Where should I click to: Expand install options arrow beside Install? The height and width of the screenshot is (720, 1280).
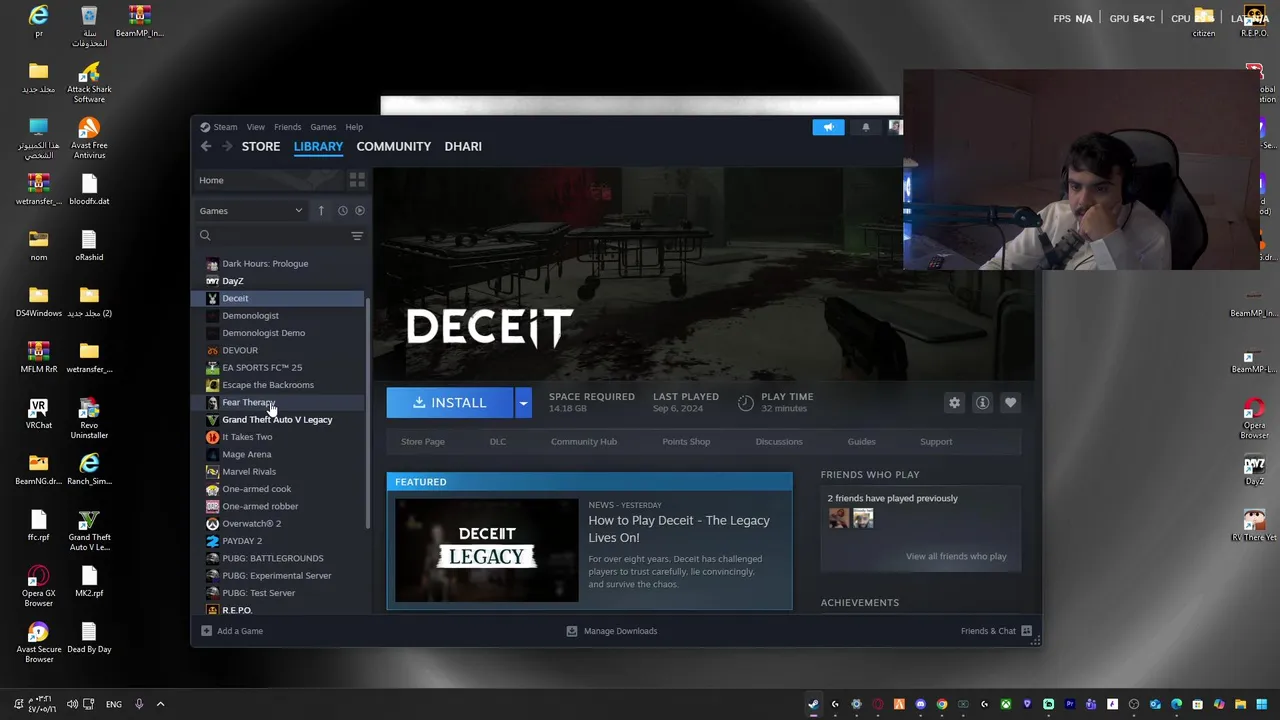[x=522, y=403]
